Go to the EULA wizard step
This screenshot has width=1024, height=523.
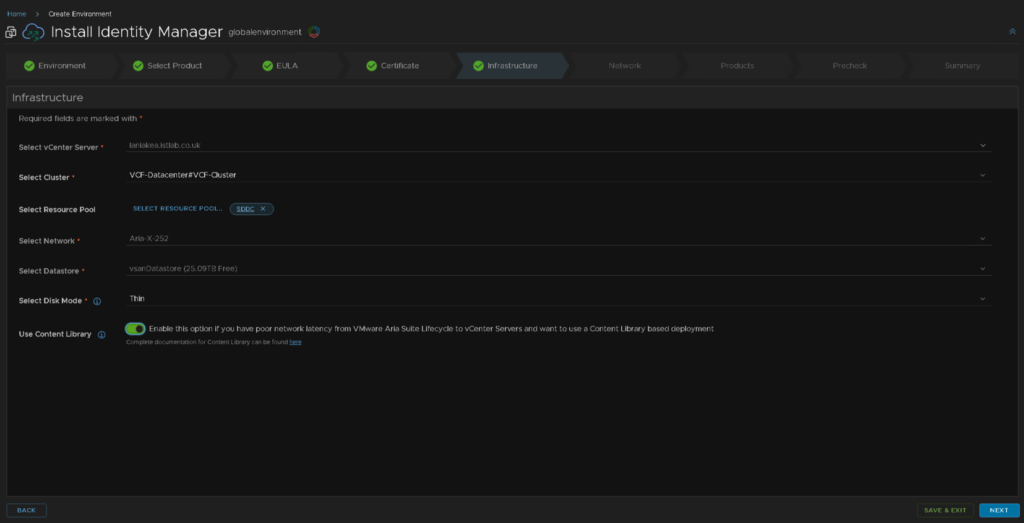point(287,66)
